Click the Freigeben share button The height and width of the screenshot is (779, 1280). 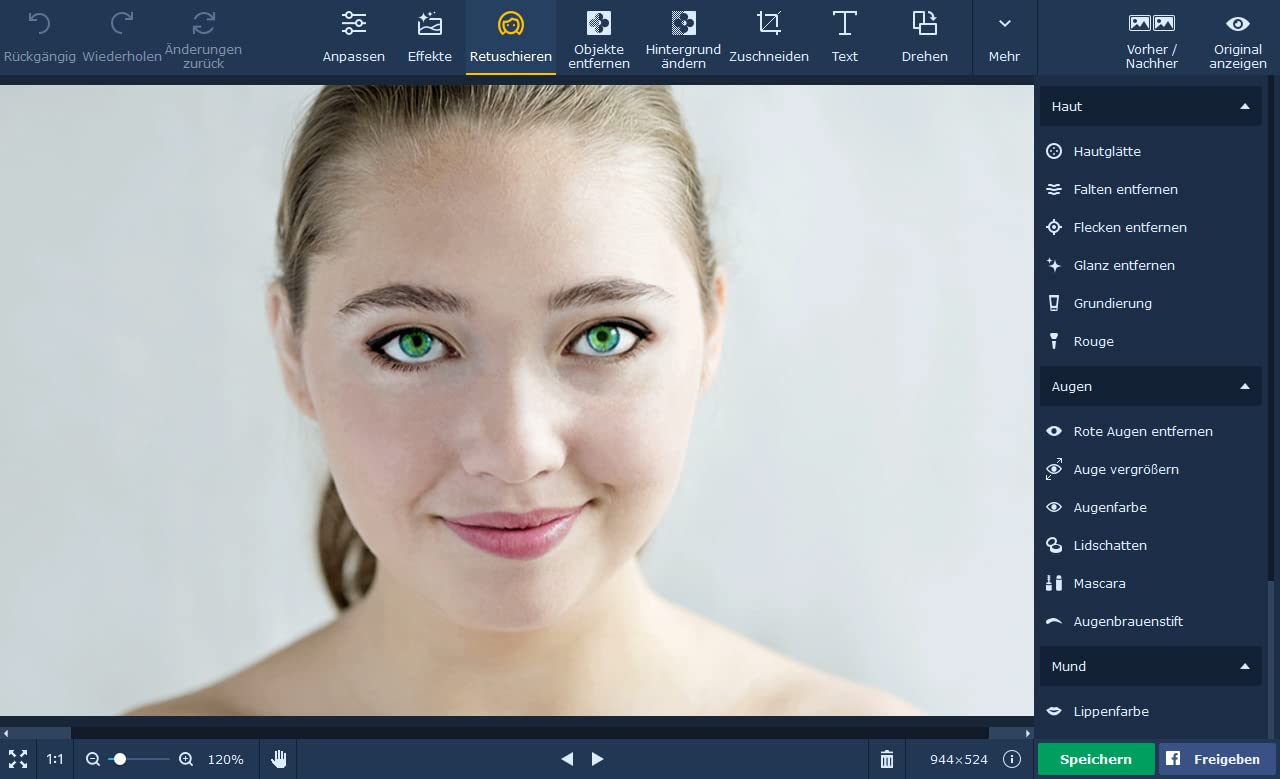point(1216,759)
